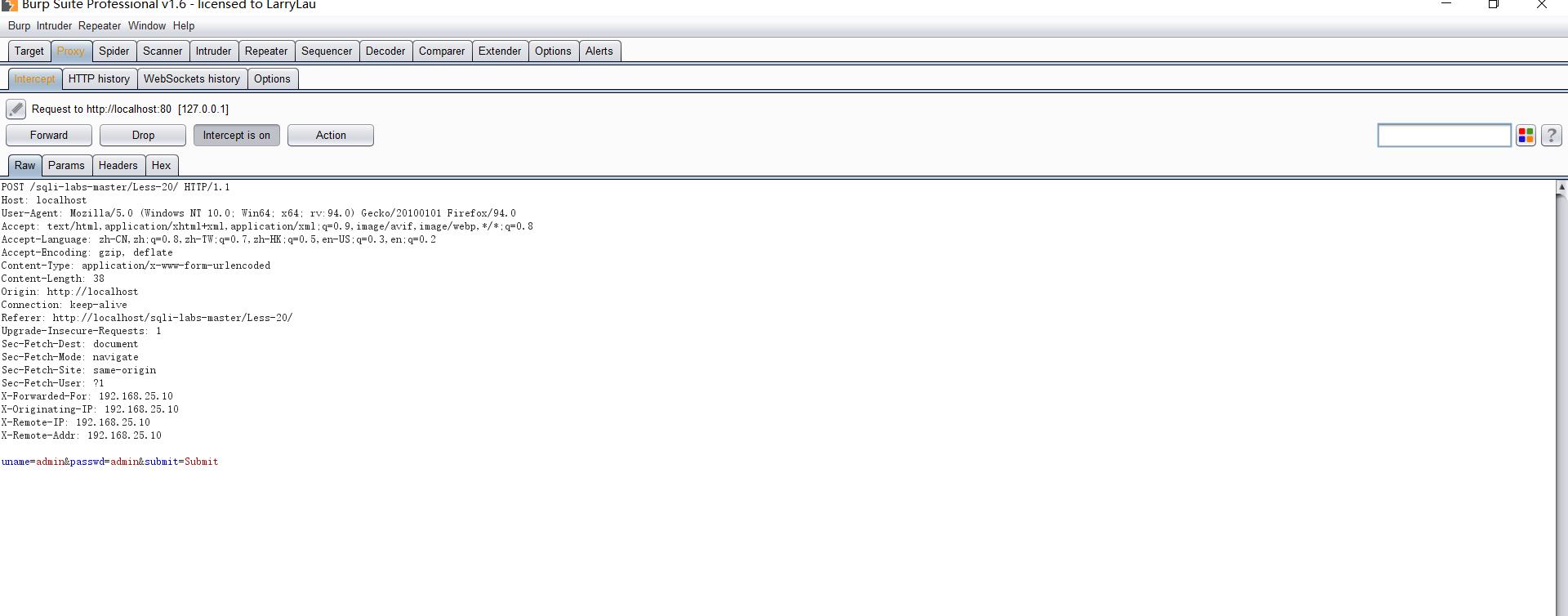
Task: Open the Burp menu
Action: [x=19, y=26]
